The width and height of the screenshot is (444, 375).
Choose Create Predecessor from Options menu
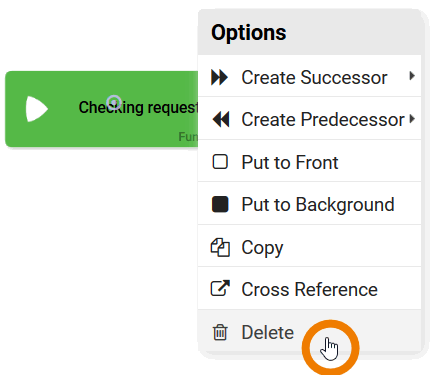click(x=309, y=118)
